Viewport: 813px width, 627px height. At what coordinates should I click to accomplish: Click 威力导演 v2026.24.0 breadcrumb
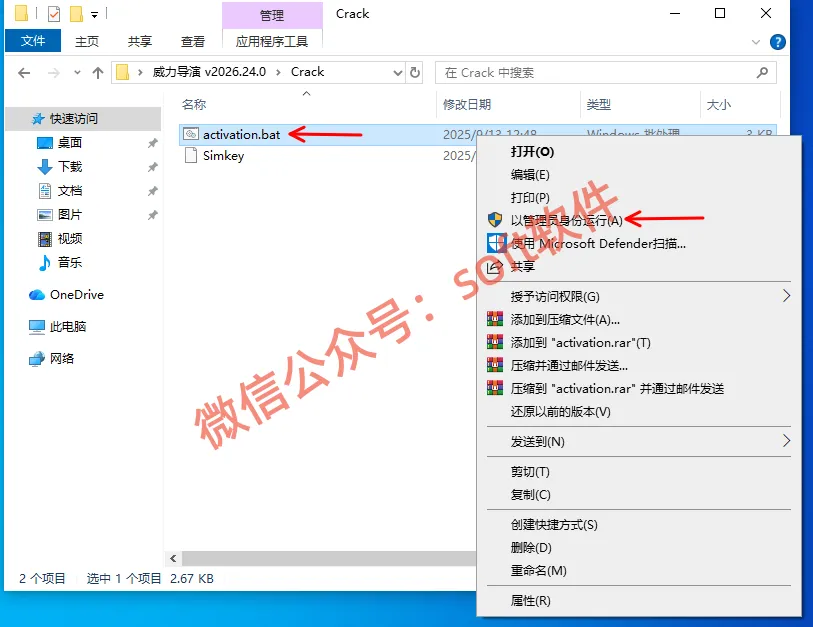click(x=209, y=72)
